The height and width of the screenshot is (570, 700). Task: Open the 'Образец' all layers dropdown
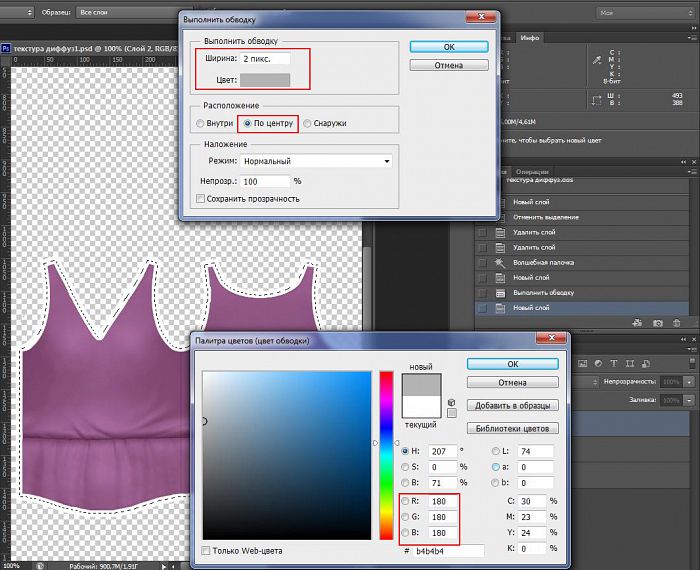[x=111, y=13]
